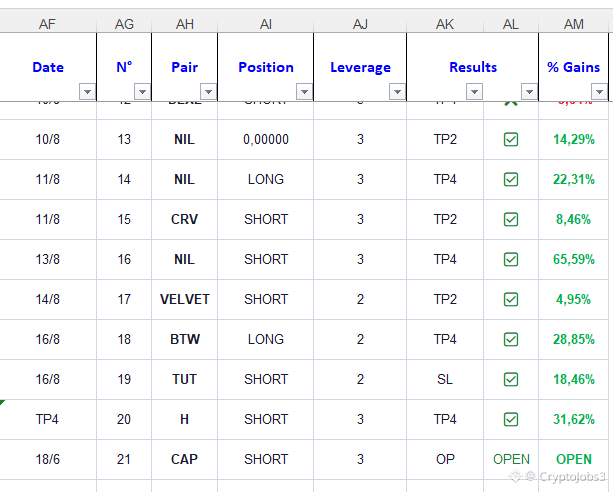The height and width of the screenshot is (492, 613).
Task: Click the % Gains header cell
Action: coord(574,67)
